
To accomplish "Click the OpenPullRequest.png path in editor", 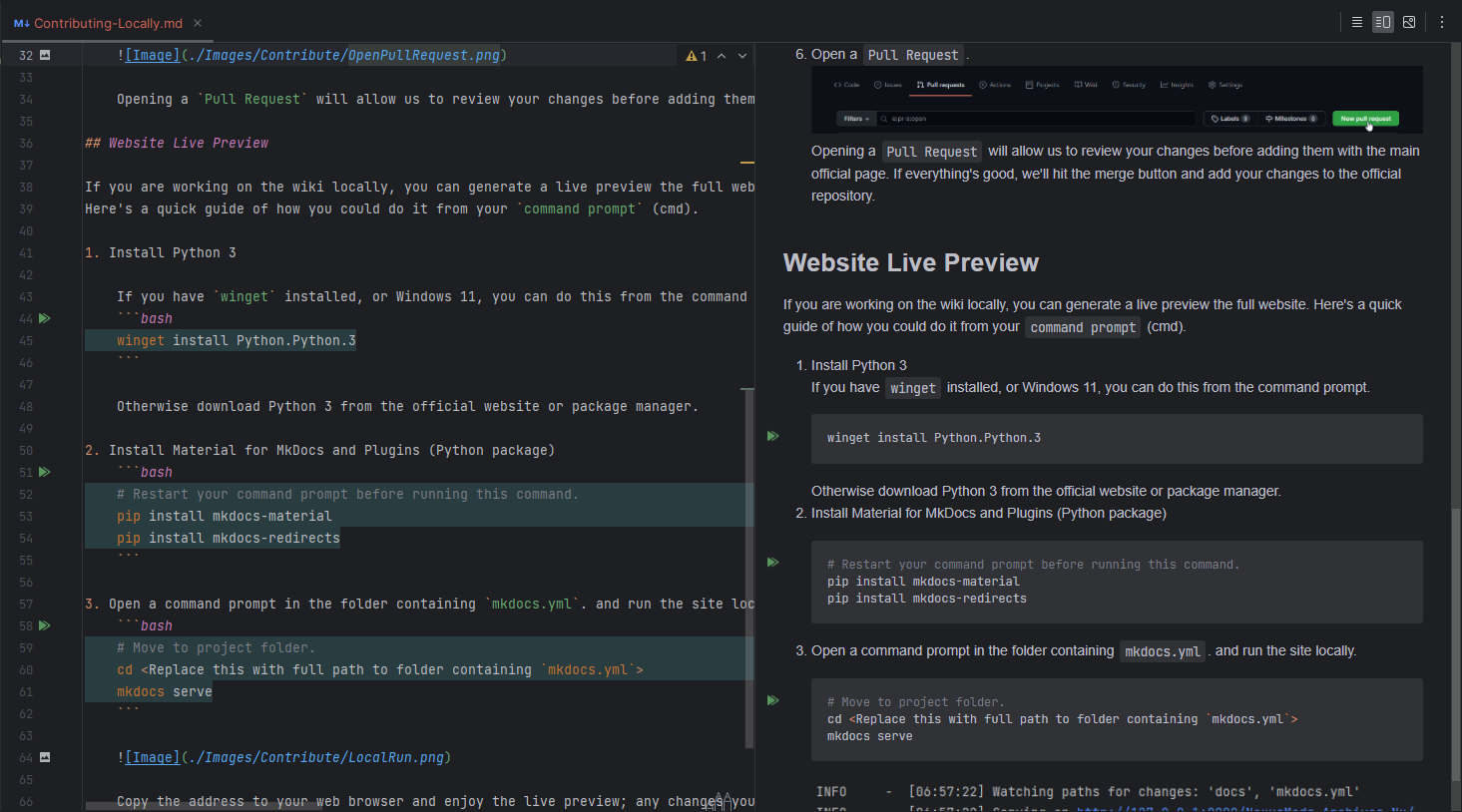I will pos(423,55).
